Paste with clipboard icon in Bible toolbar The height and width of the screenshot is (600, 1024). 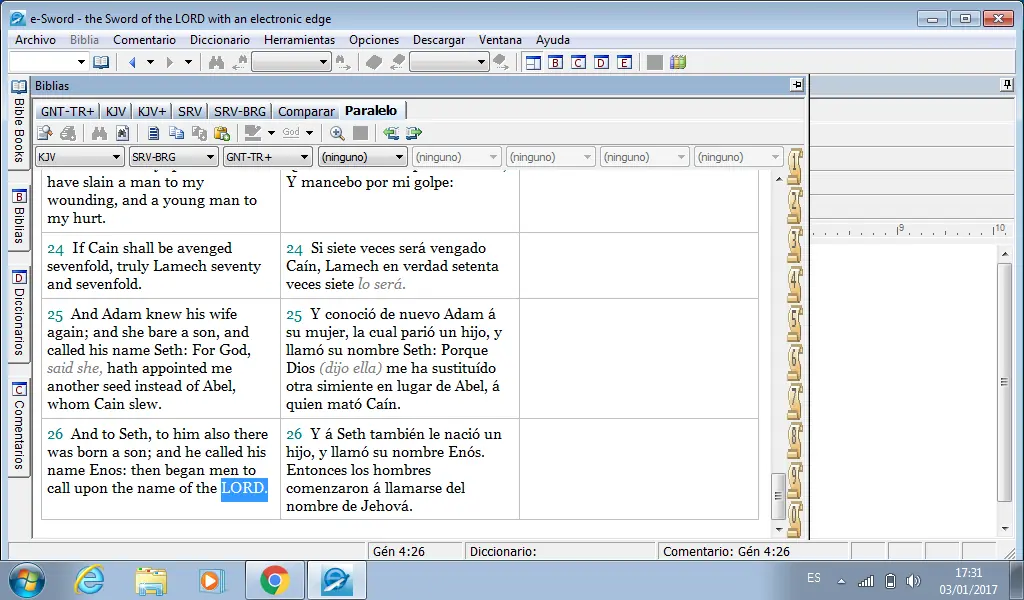coord(222,133)
